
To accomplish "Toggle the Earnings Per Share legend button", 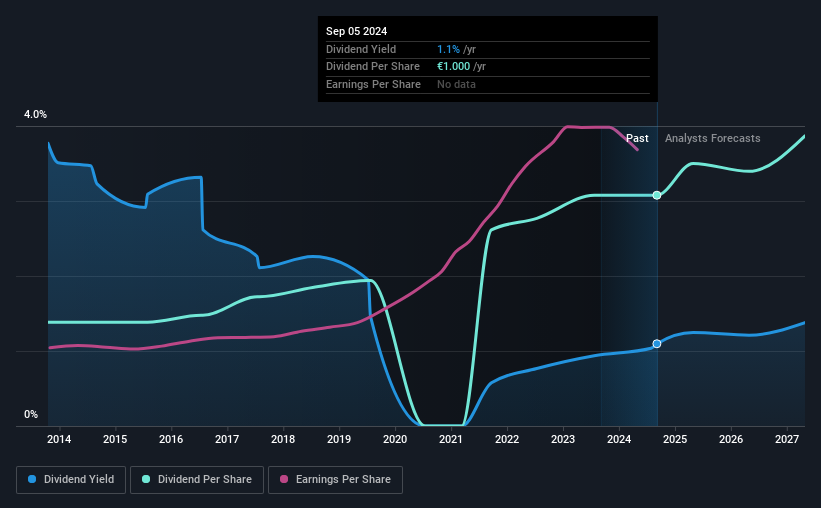I will point(335,480).
